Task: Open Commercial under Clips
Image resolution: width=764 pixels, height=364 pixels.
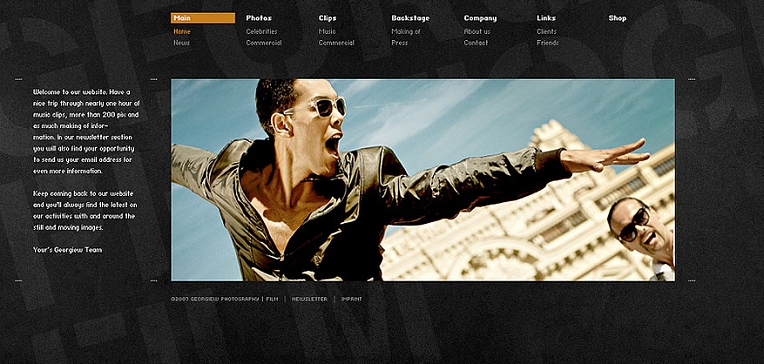Action: [336, 42]
